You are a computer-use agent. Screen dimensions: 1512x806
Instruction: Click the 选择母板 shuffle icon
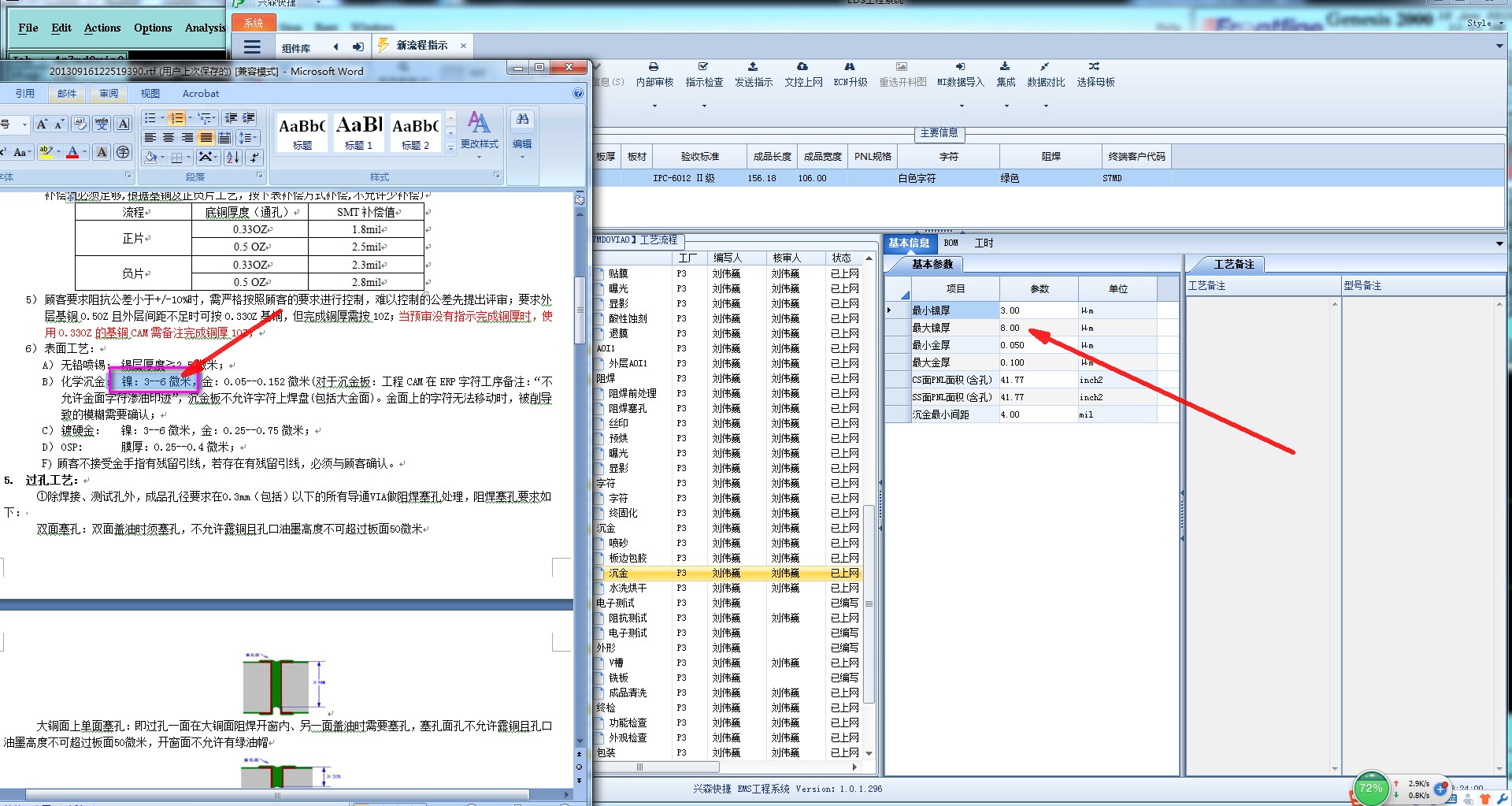coord(1095,67)
